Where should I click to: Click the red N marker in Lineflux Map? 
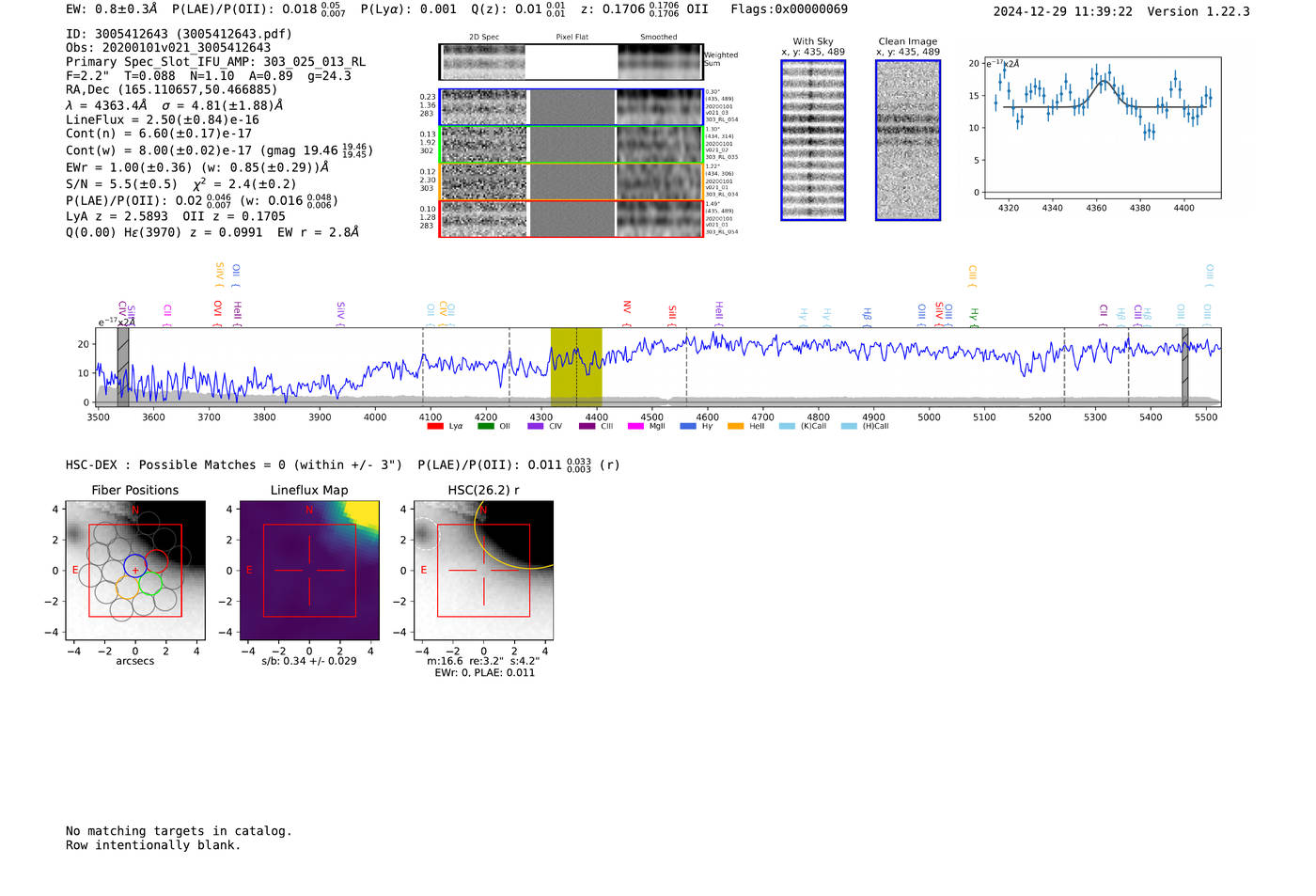308,511
